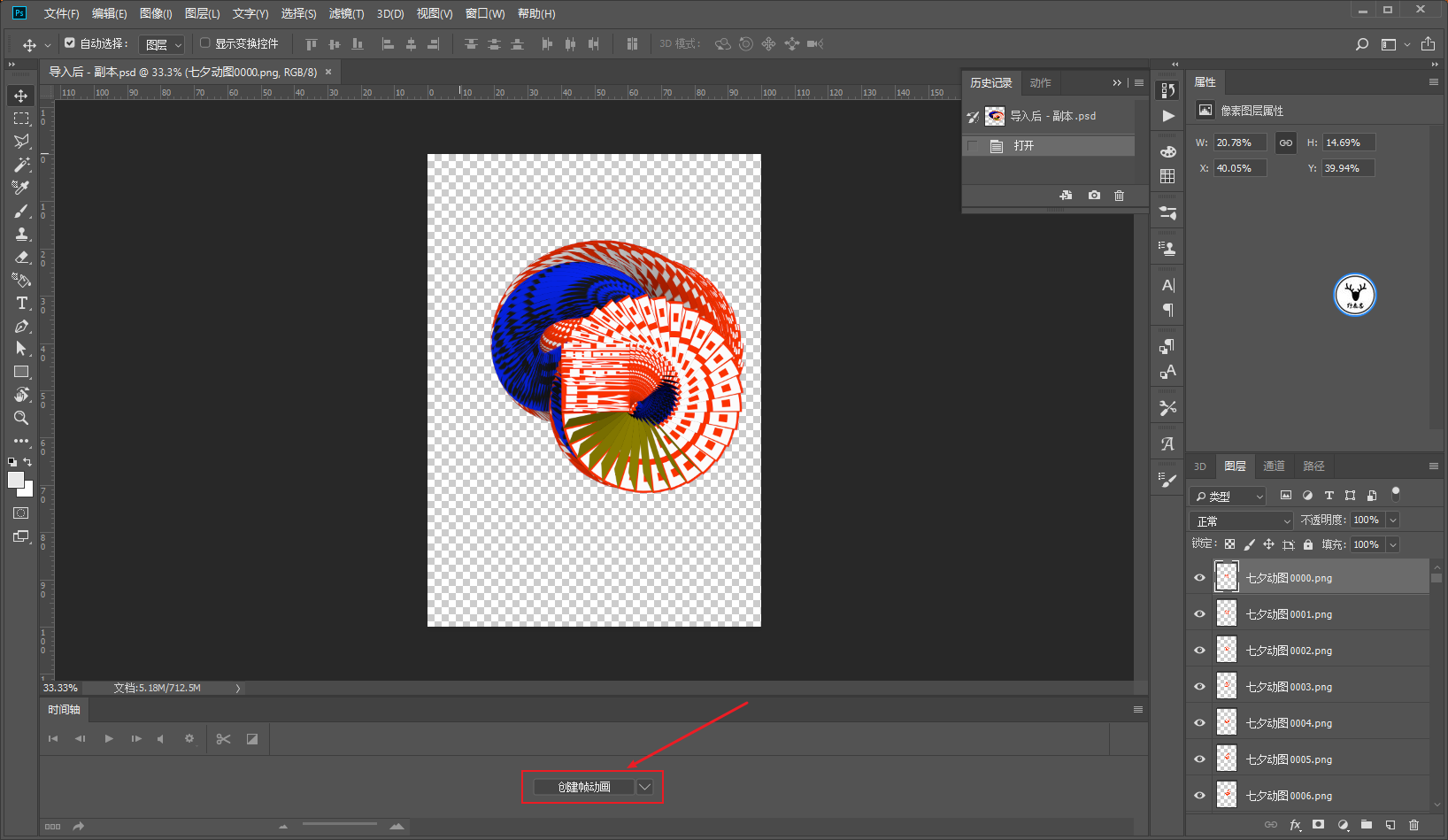
Task: Create a new group folder
Action: (x=1367, y=825)
